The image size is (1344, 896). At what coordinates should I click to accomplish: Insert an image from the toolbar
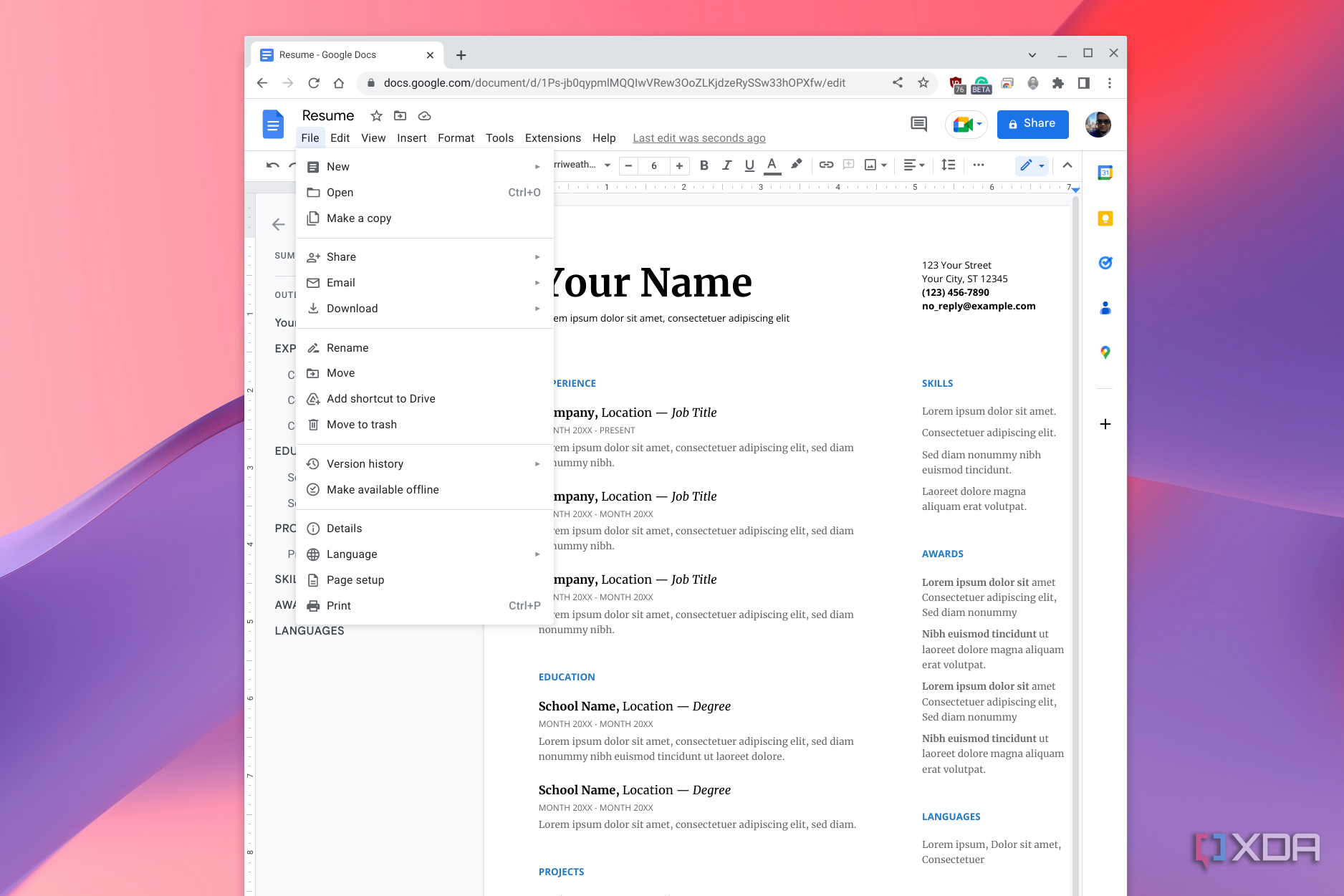pos(871,165)
